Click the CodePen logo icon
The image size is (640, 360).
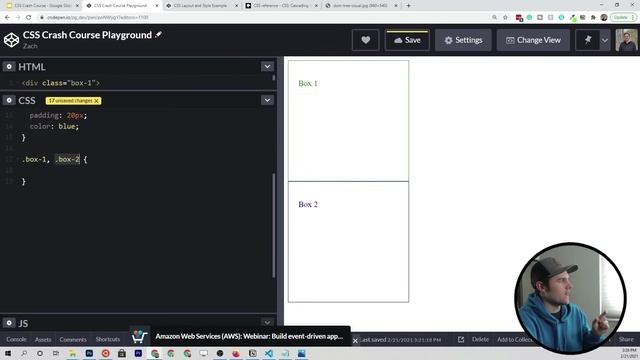(11, 40)
